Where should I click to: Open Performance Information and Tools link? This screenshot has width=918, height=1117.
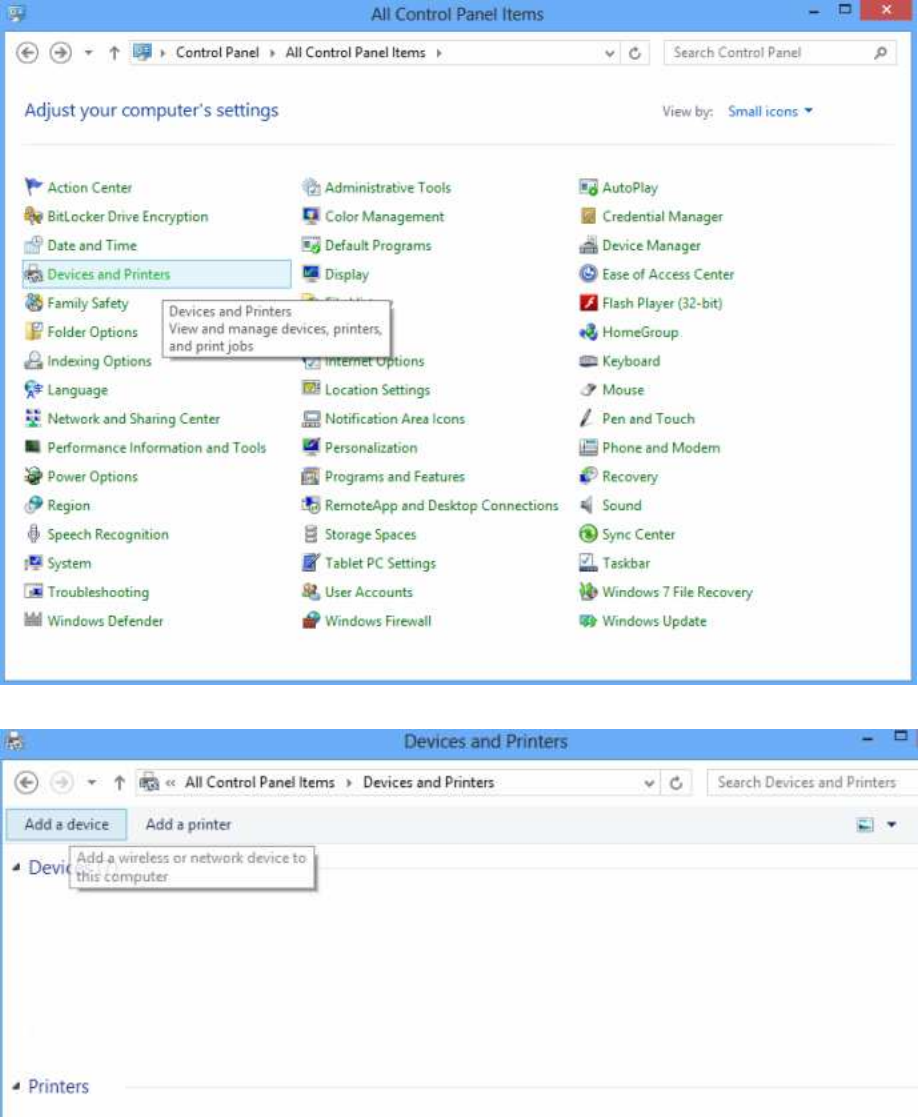[157, 447]
